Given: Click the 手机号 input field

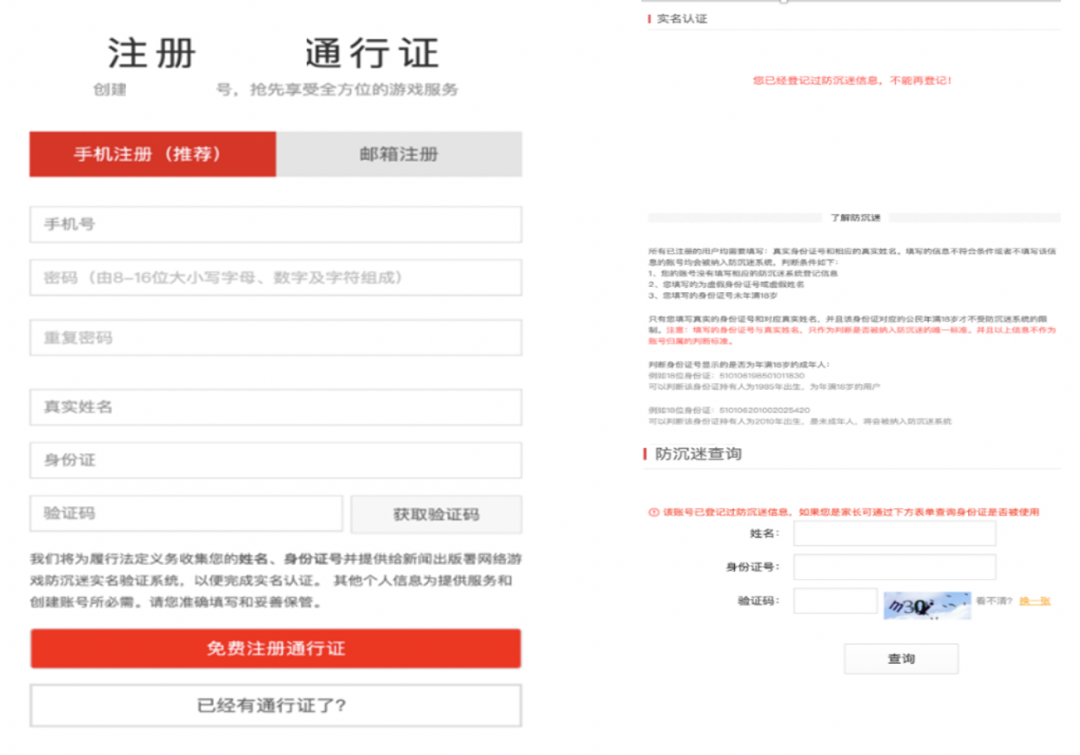Looking at the screenshot, I should click(x=275, y=224).
